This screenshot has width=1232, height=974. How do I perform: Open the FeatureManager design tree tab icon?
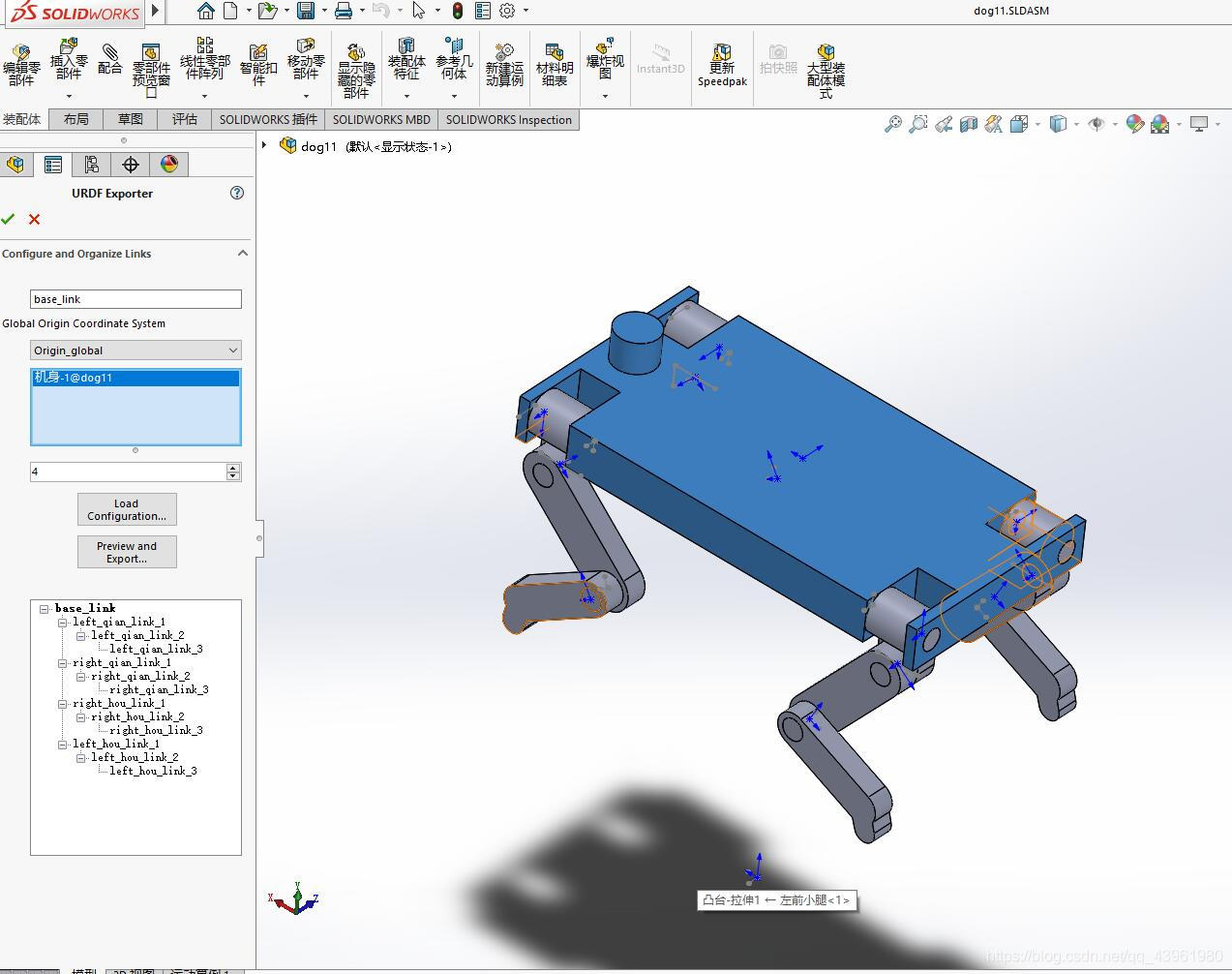point(15,165)
